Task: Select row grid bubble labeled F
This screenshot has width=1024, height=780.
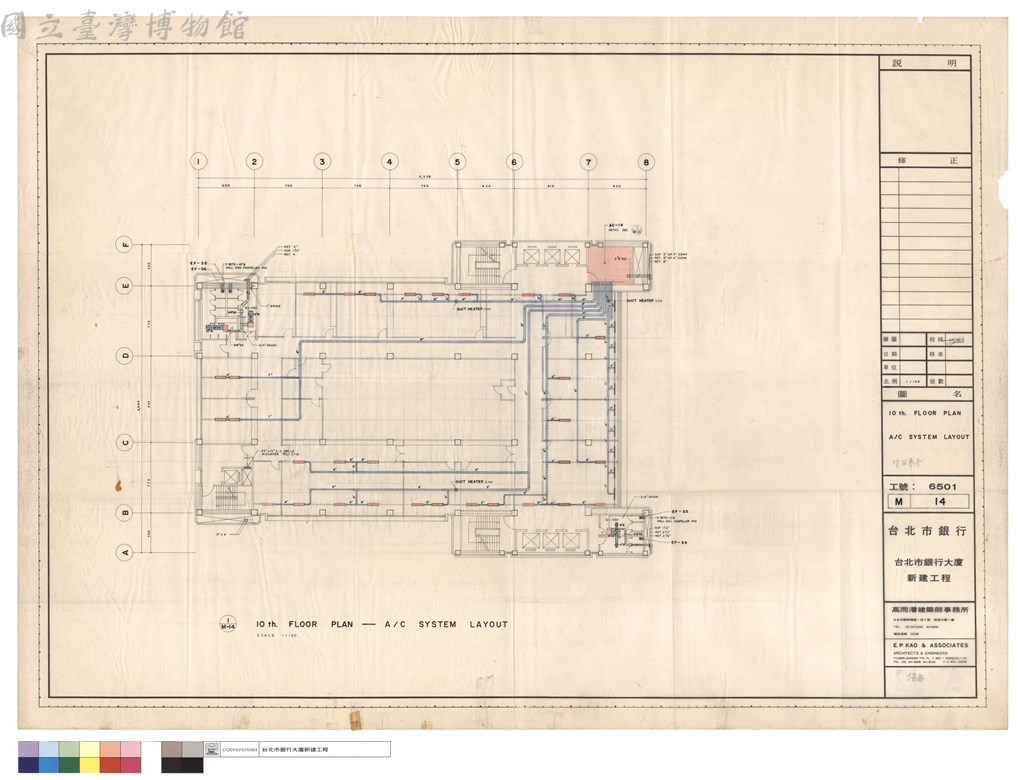Action: coord(125,245)
